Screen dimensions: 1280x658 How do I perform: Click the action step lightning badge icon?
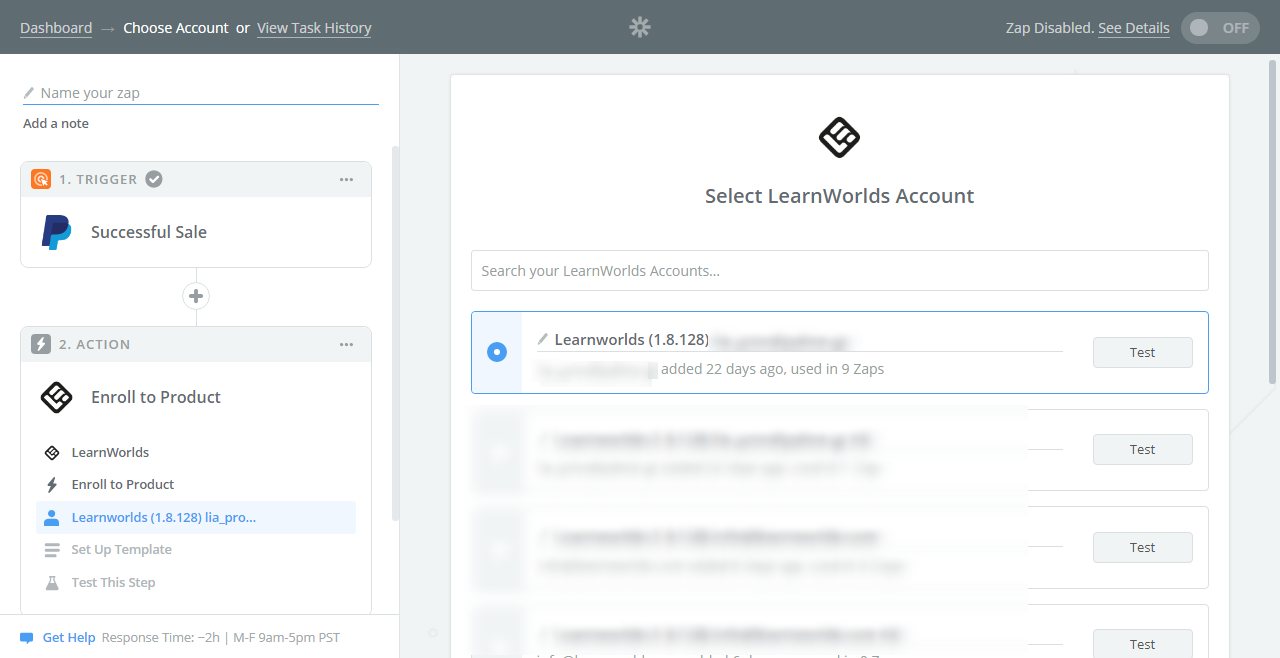[41, 344]
